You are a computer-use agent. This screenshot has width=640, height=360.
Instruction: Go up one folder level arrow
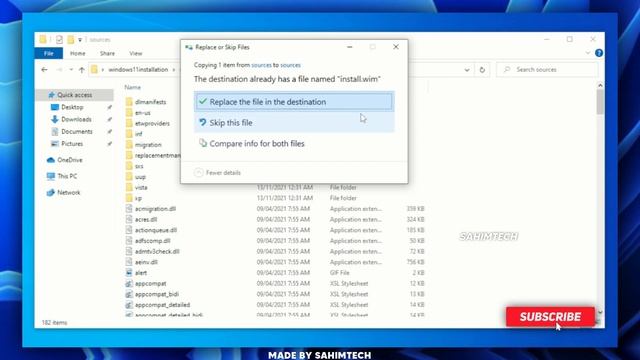click(x=82, y=70)
